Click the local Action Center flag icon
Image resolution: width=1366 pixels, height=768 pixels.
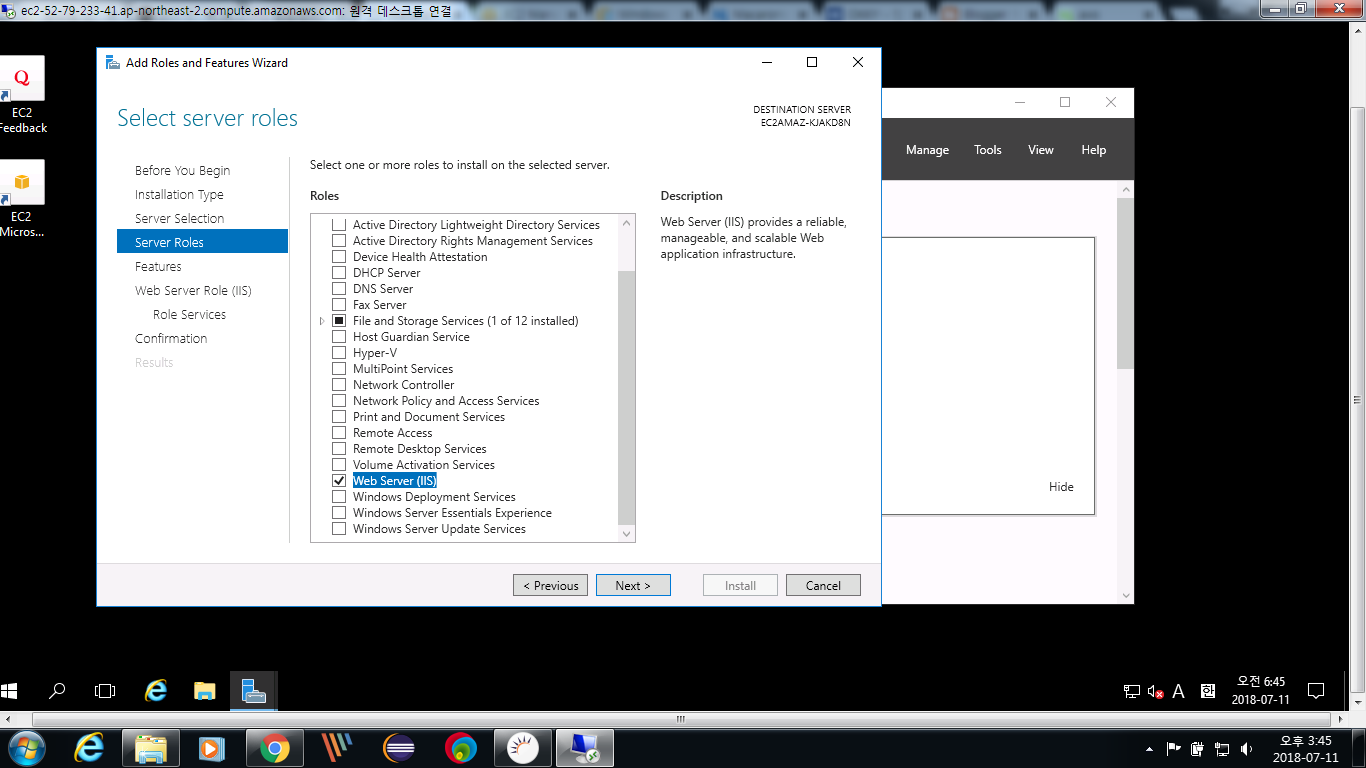point(1174,749)
